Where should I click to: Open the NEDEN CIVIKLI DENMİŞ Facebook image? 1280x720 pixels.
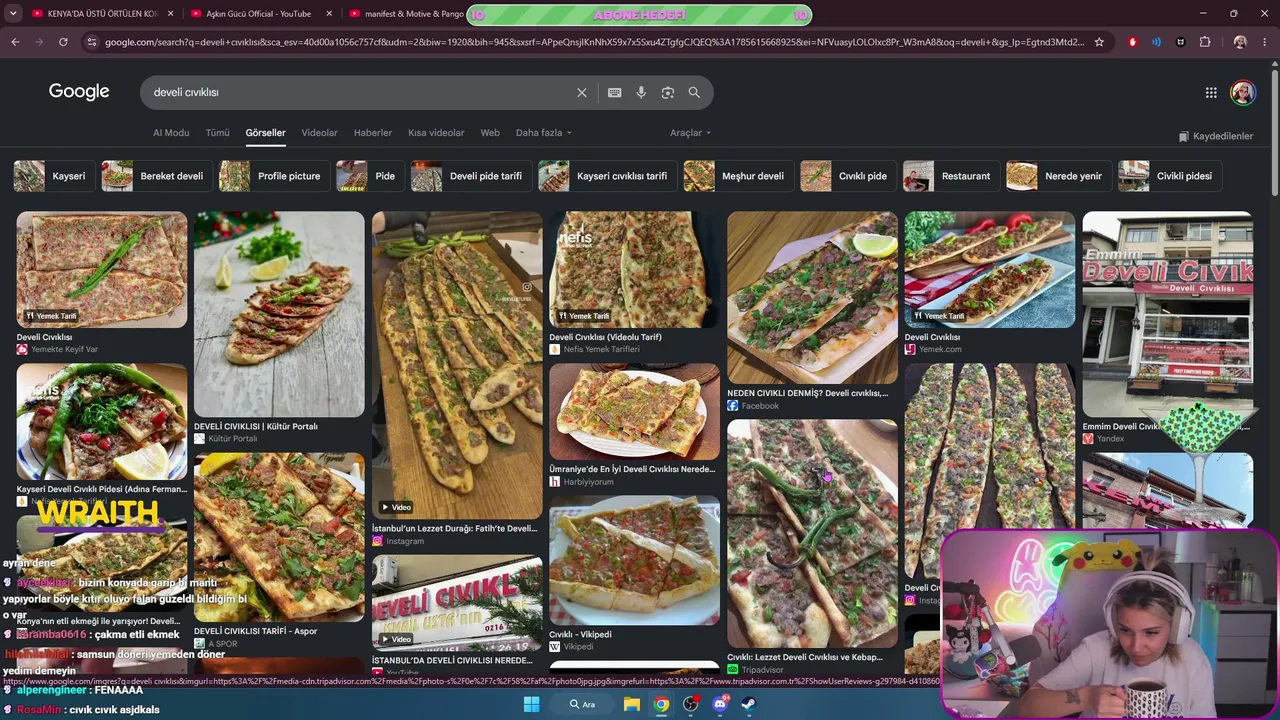click(x=812, y=298)
